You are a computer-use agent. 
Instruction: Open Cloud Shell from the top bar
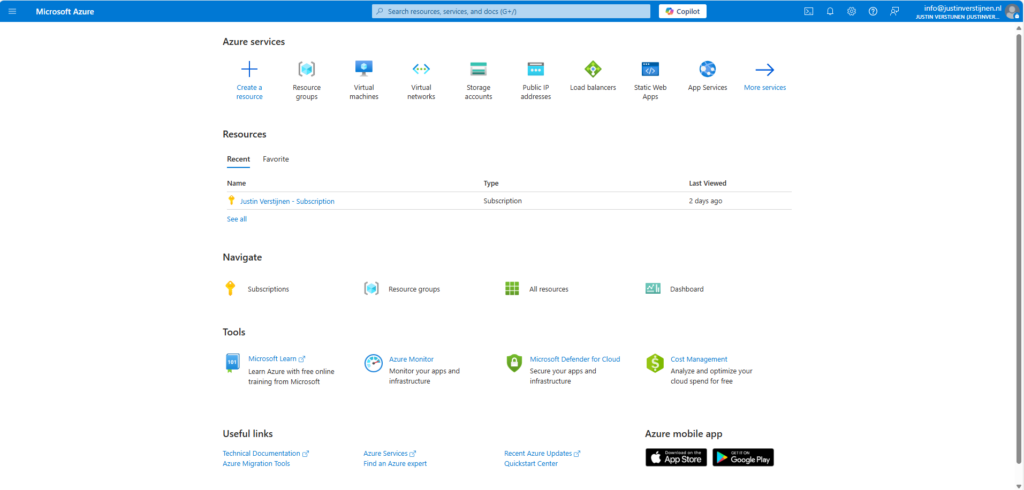pyautogui.click(x=809, y=11)
